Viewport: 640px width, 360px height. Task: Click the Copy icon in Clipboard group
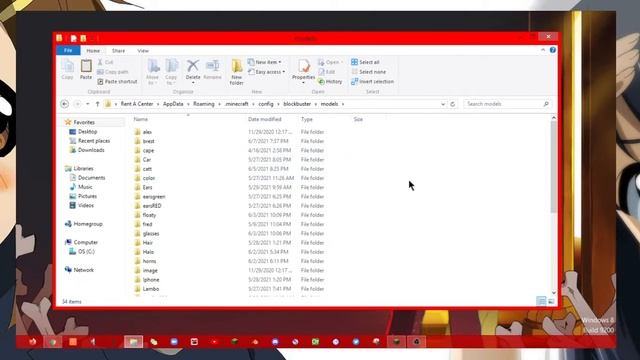(67, 69)
